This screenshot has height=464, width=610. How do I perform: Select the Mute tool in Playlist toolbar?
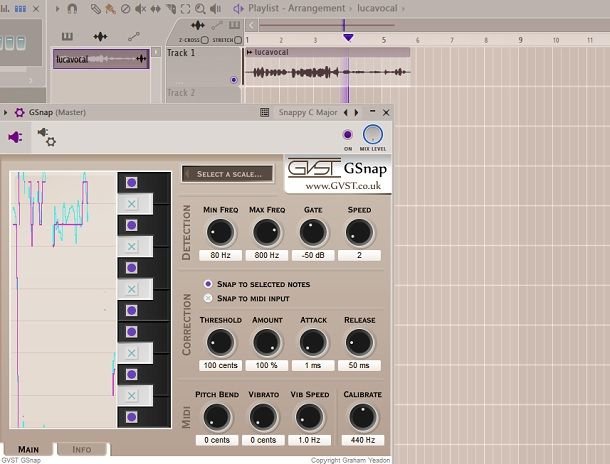coord(140,9)
